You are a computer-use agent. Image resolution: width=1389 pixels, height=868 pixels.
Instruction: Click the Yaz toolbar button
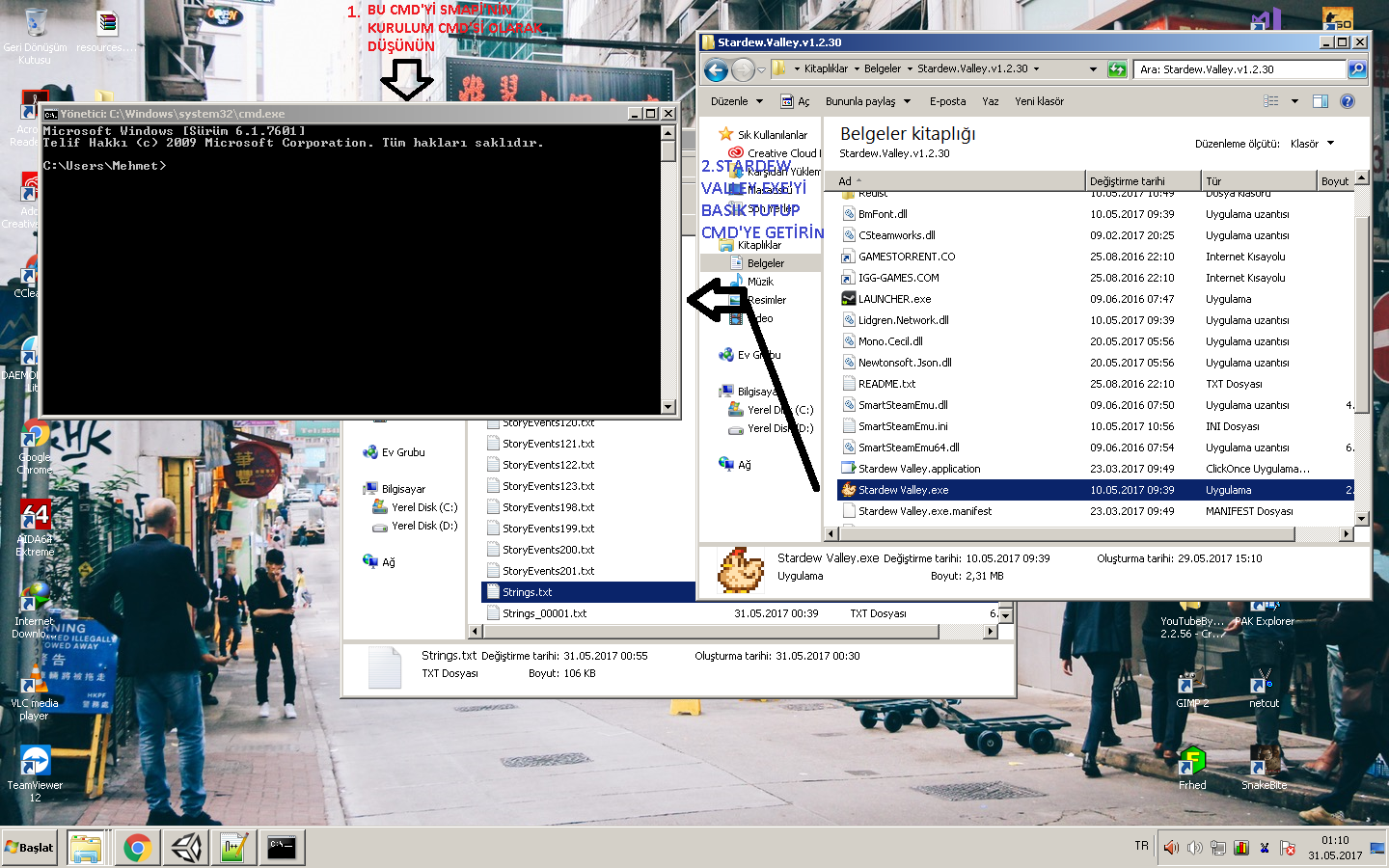[991, 101]
